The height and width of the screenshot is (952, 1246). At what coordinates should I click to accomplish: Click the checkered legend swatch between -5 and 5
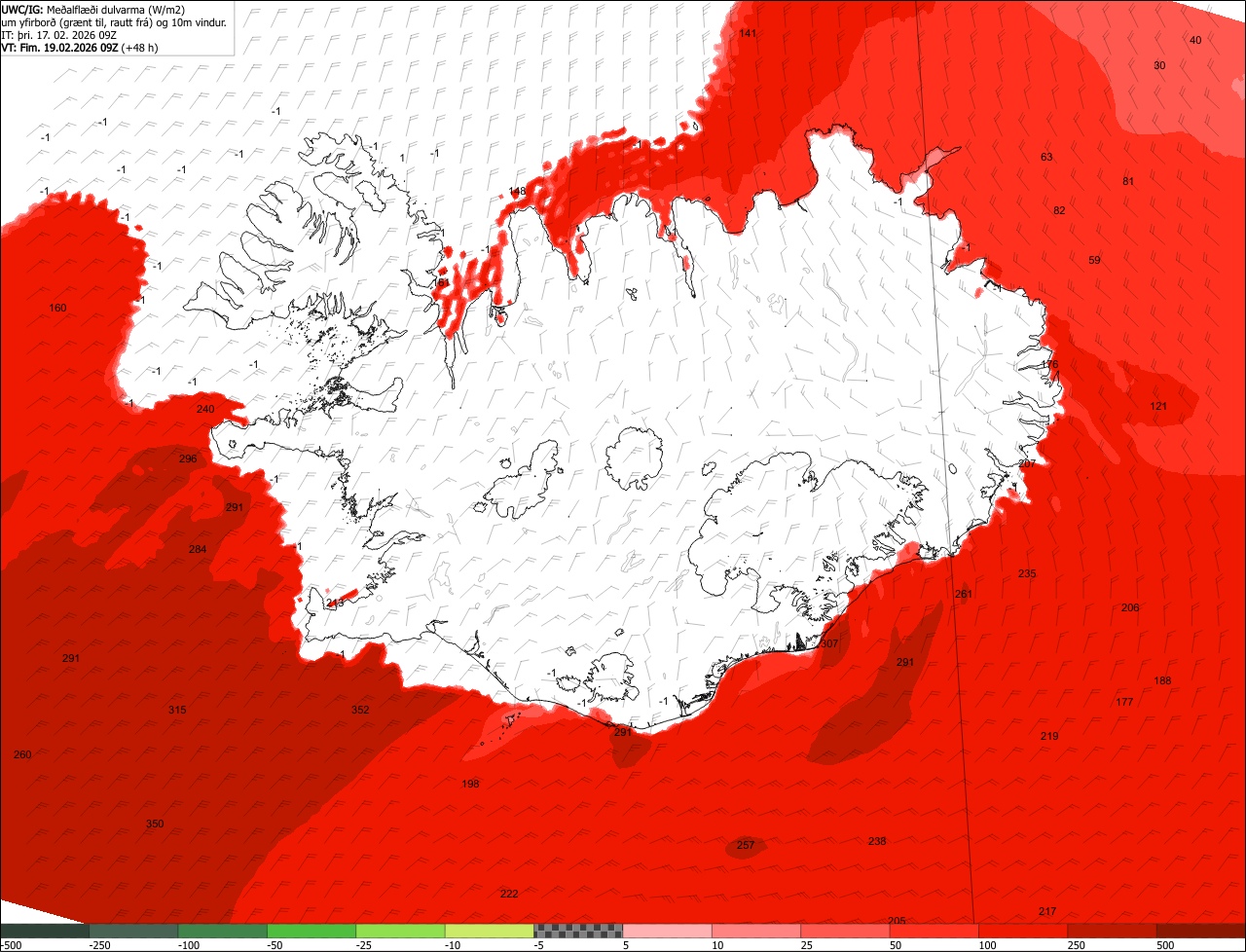578,932
